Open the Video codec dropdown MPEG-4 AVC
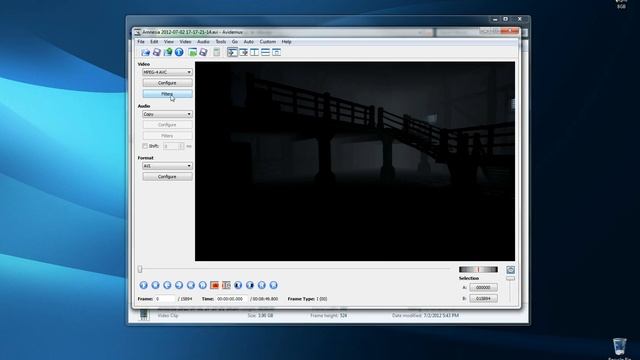The height and width of the screenshot is (360, 640). pyautogui.click(x=167, y=72)
